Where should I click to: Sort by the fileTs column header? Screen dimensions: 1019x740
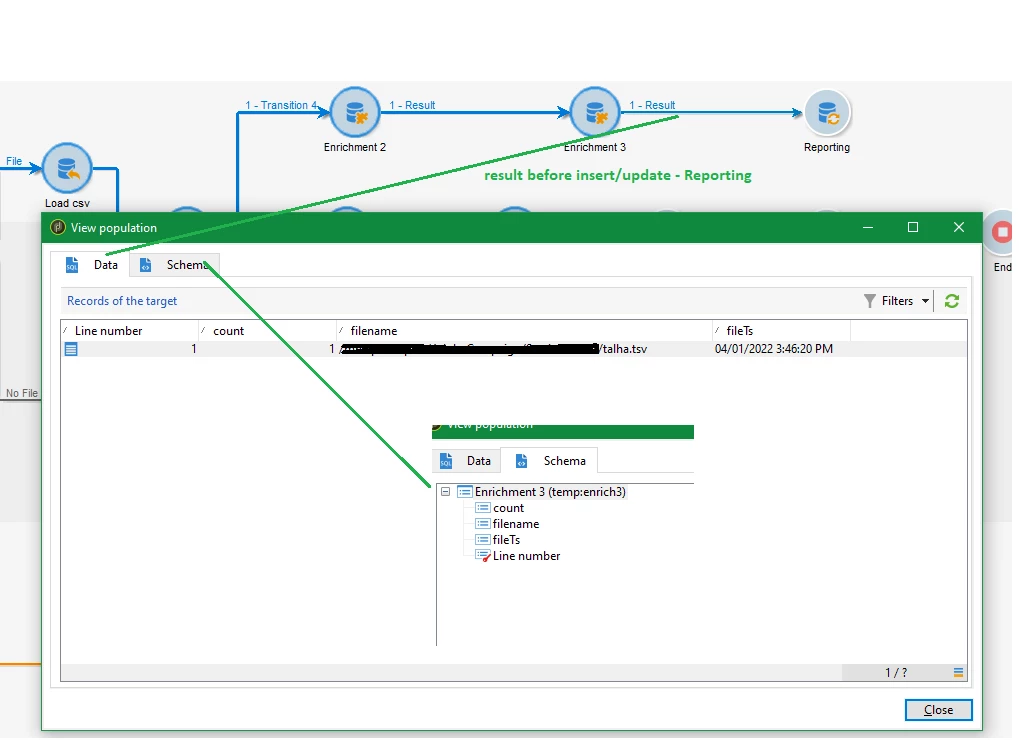(x=781, y=331)
